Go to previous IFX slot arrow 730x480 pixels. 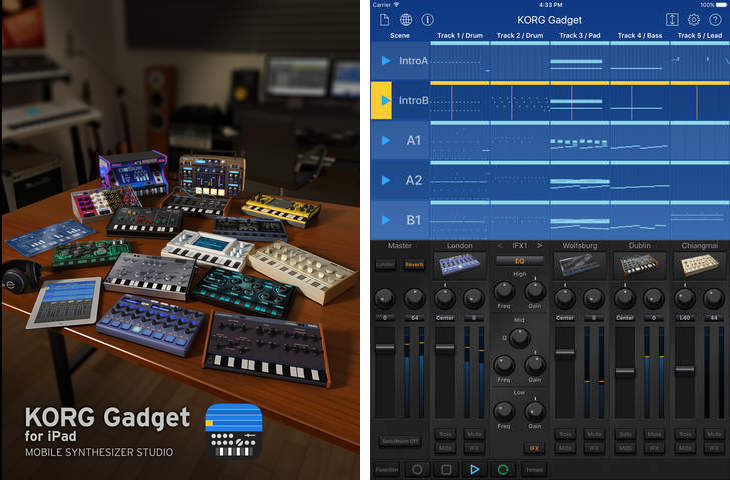click(x=500, y=245)
